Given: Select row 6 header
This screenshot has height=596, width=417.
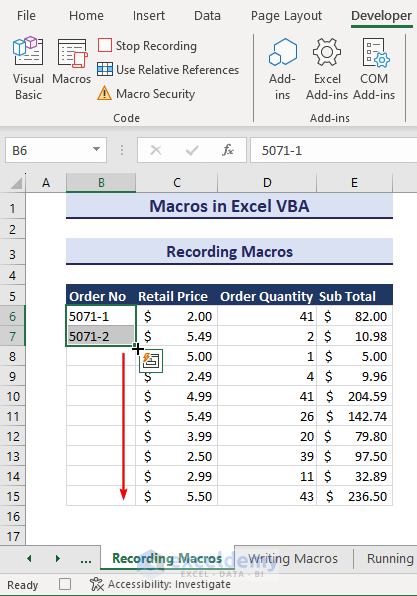Looking at the screenshot, I should coord(13,316).
